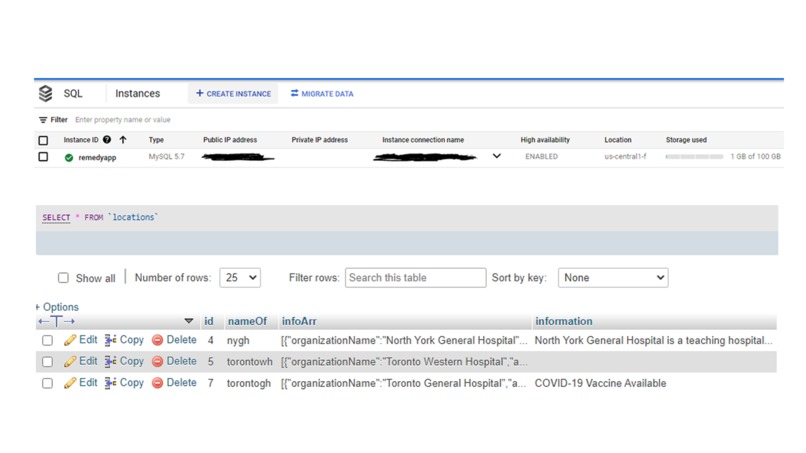The image size is (806, 453).
Task: Open the remedyapp instance link
Action: 97,157
